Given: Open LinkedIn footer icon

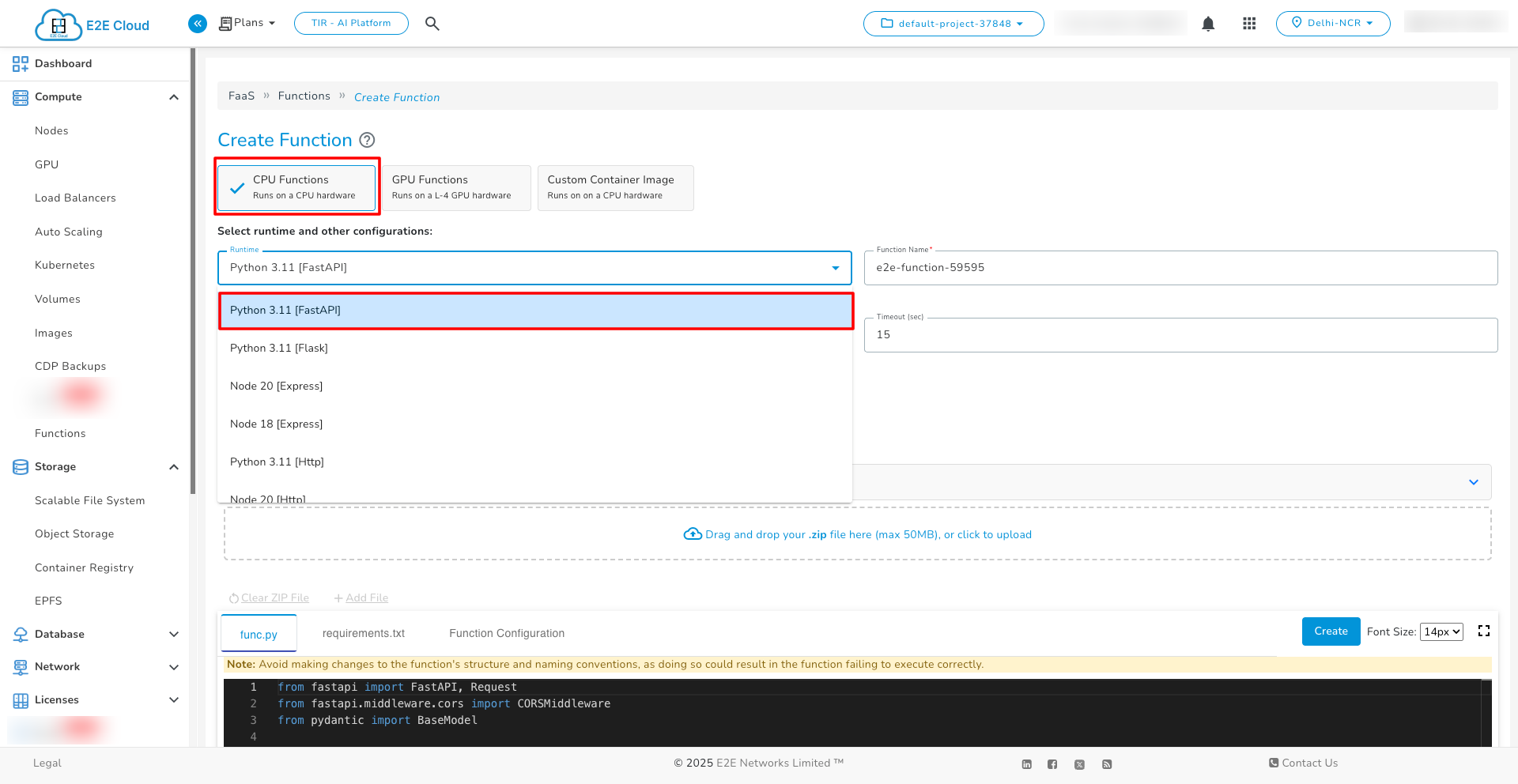Looking at the screenshot, I should (x=1026, y=764).
